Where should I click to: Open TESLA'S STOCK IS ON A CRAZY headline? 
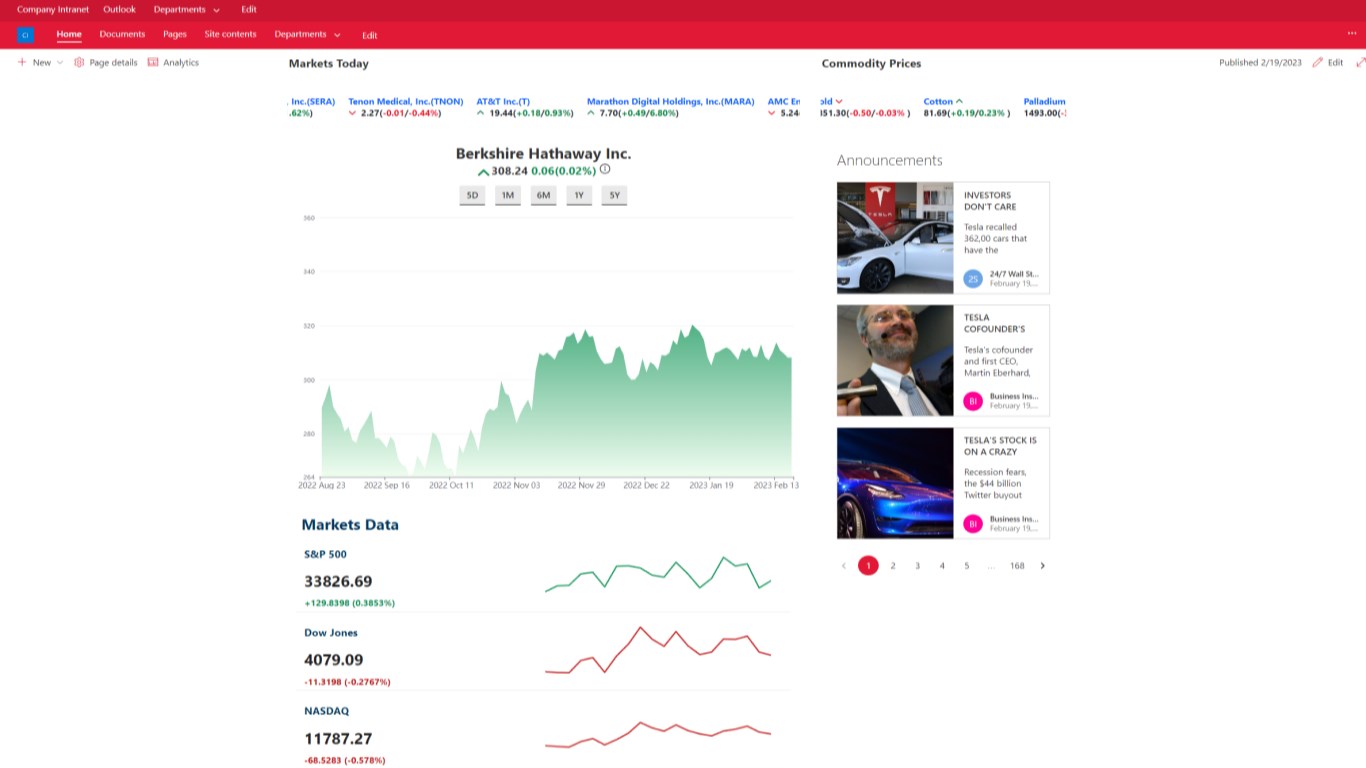[1000, 446]
